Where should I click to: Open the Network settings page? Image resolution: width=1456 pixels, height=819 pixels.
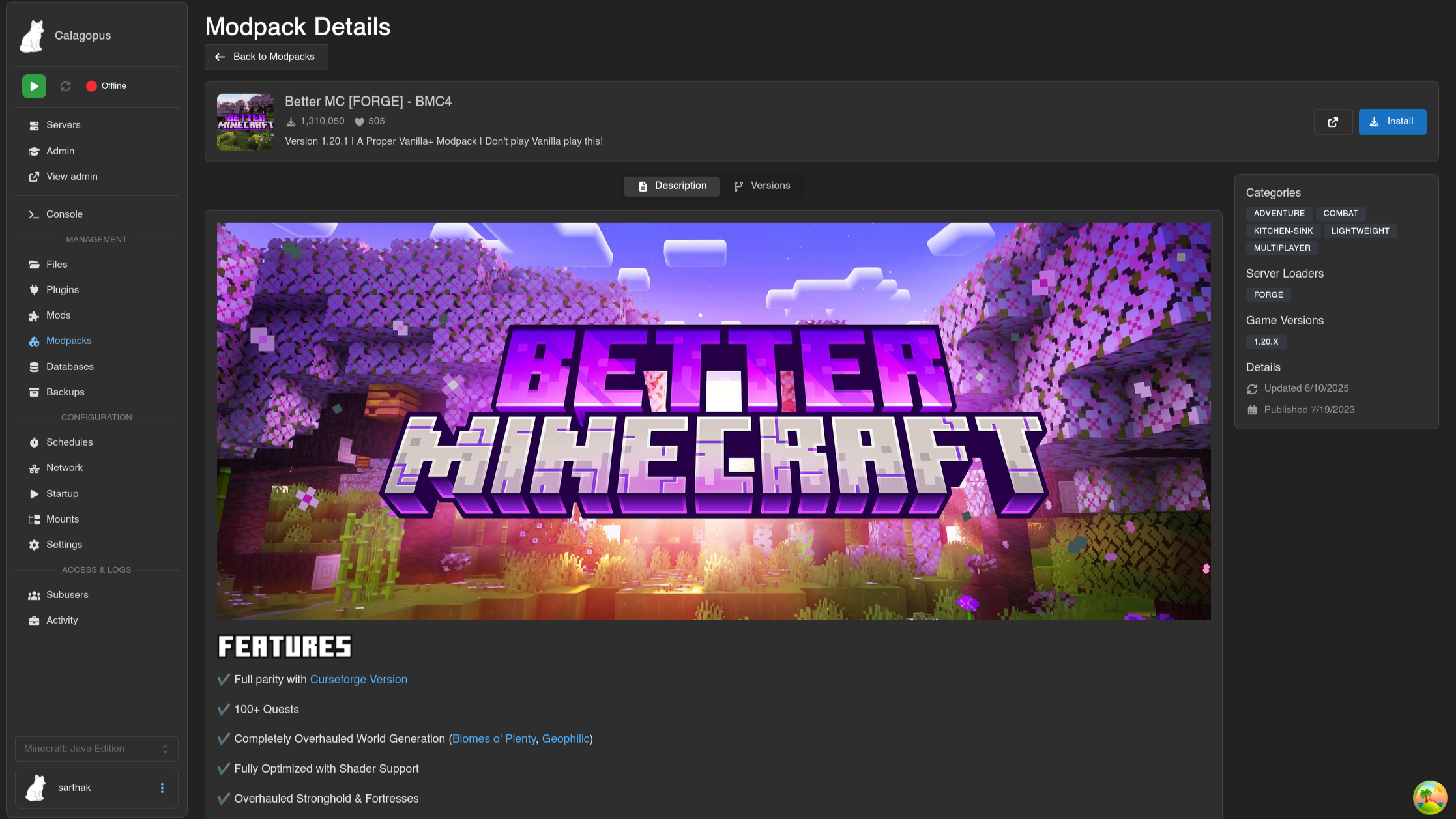coord(64,468)
